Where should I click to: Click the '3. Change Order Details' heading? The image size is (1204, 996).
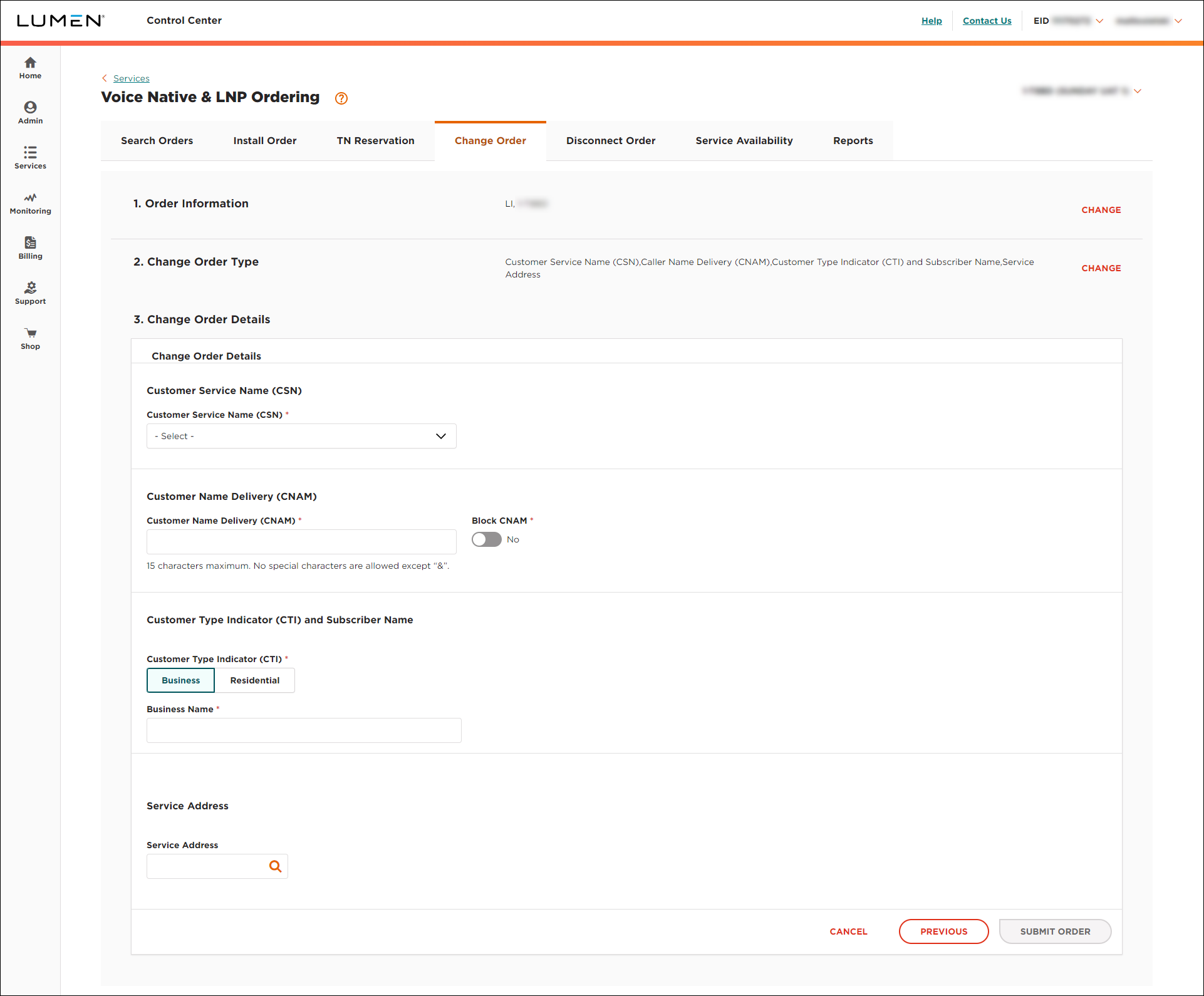click(202, 319)
